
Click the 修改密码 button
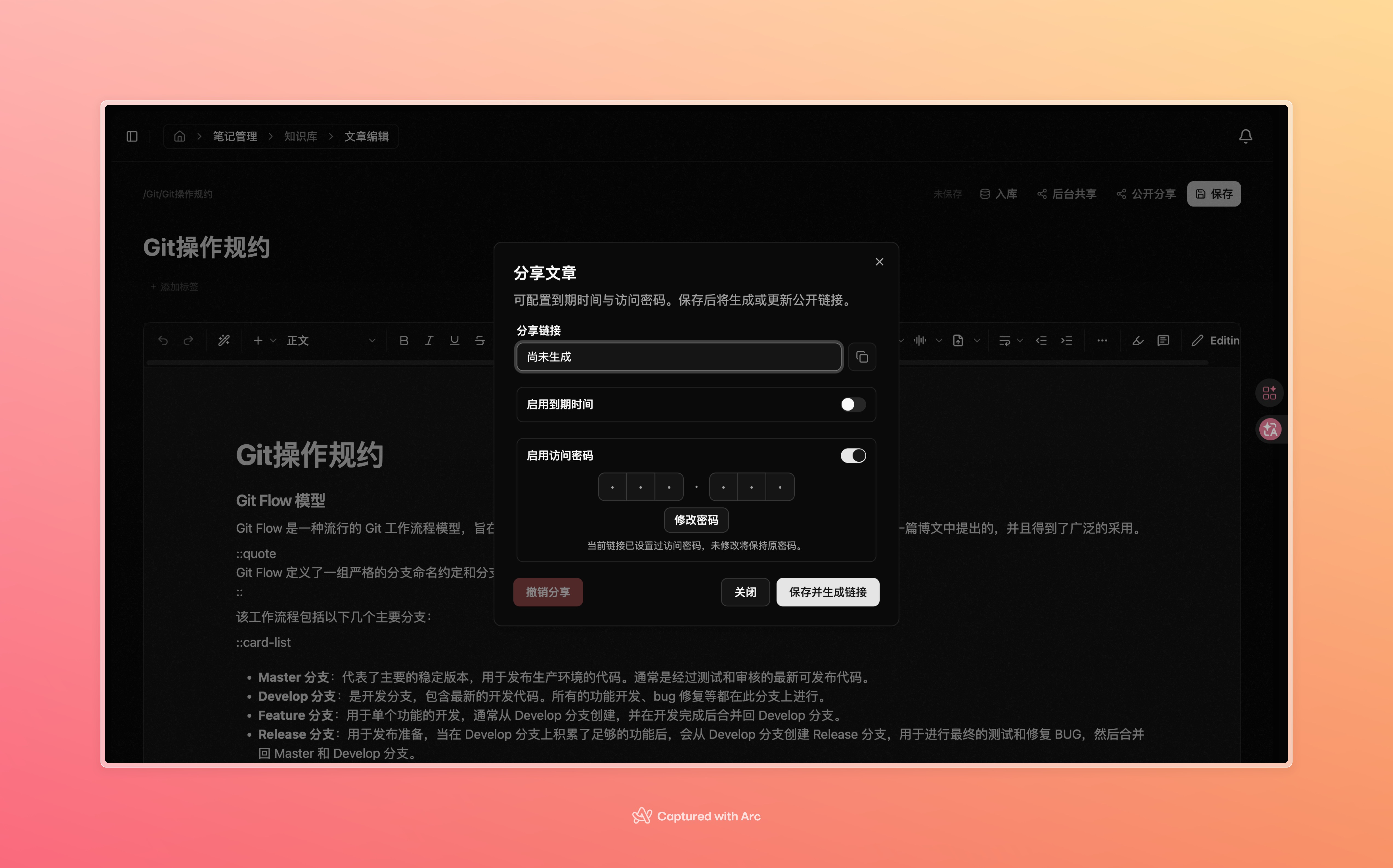click(696, 520)
